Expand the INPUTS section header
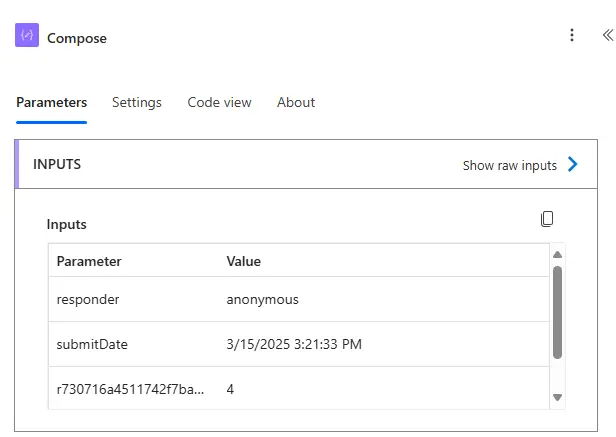This screenshot has height=437, width=616. point(57,164)
